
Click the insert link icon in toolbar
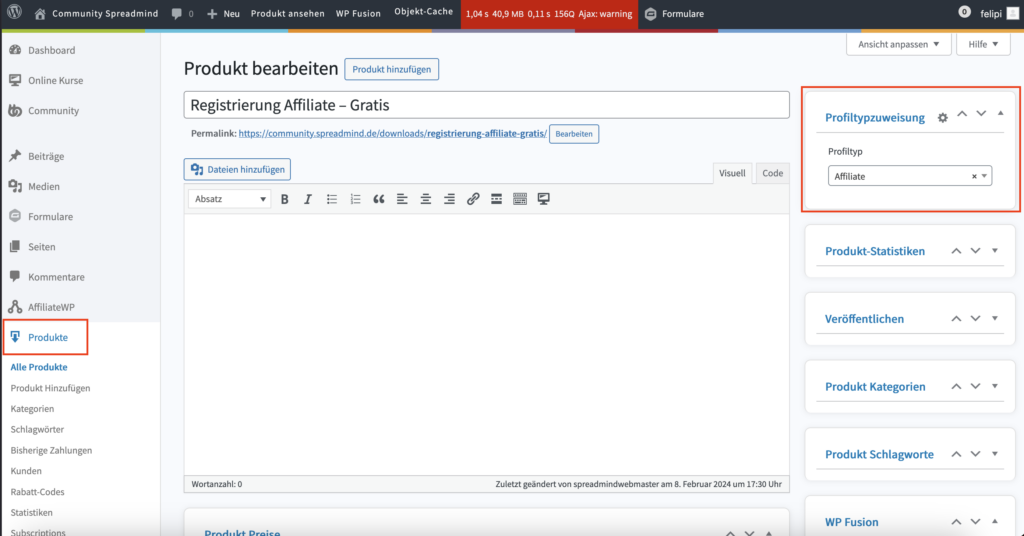point(473,199)
